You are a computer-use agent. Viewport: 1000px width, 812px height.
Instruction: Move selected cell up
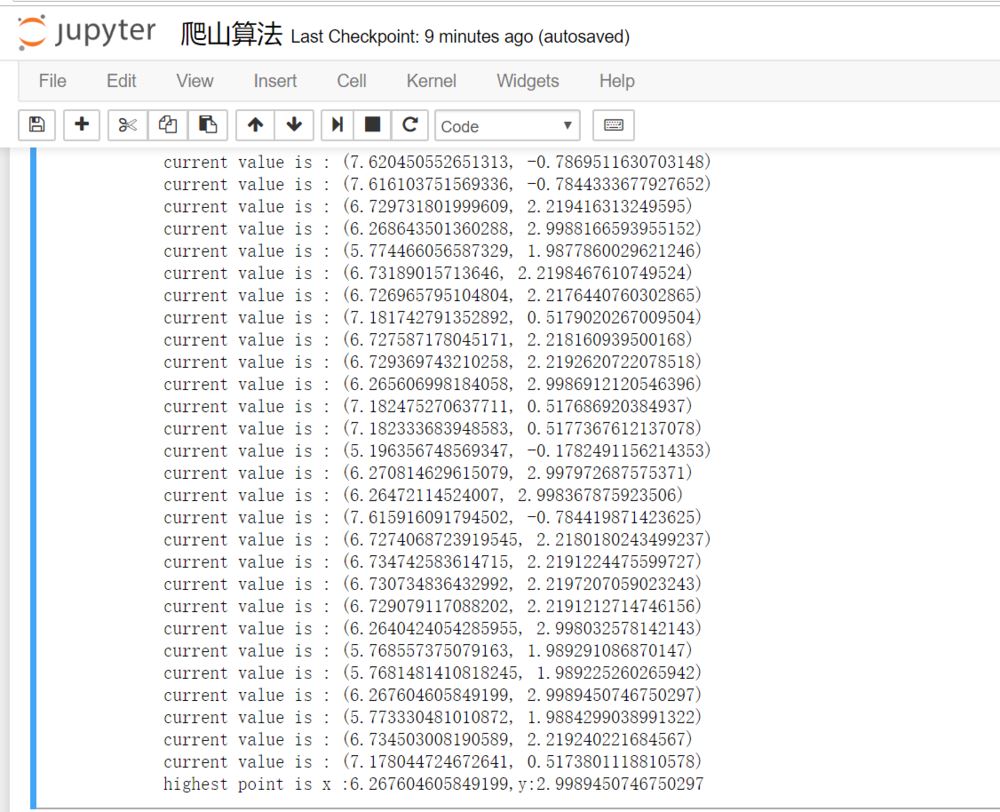[255, 124]
